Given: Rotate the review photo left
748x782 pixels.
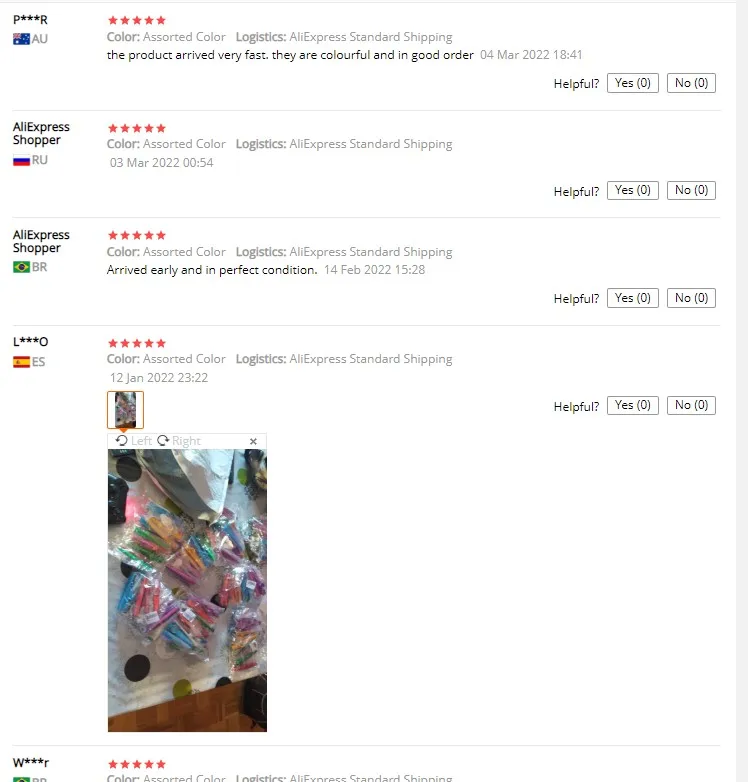Looking at the screenshot, I should [x=134, y=441].
